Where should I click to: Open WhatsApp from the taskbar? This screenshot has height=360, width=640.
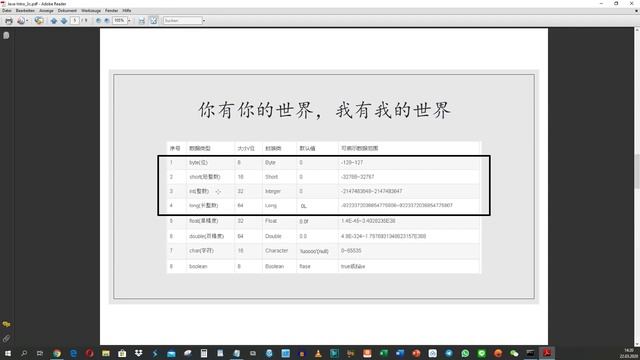click(x=465, y=353)
